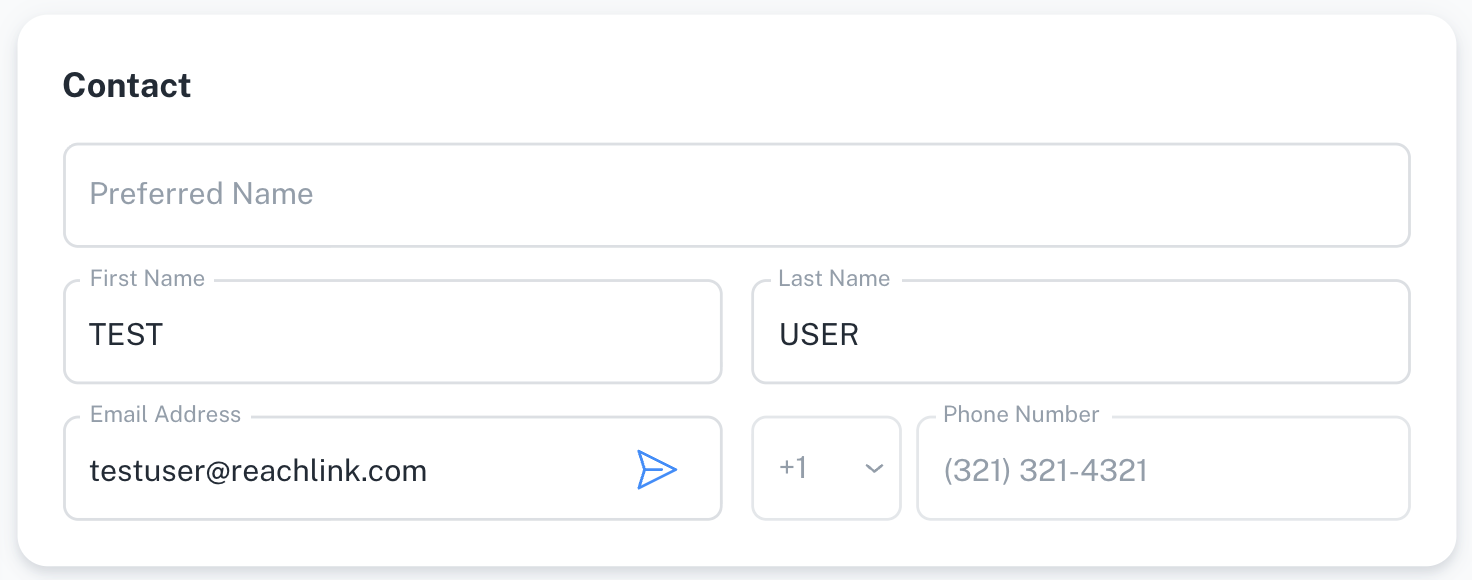1472x580 pixels.
Task: Click the First Name floating label
Action: click(147, 279)
